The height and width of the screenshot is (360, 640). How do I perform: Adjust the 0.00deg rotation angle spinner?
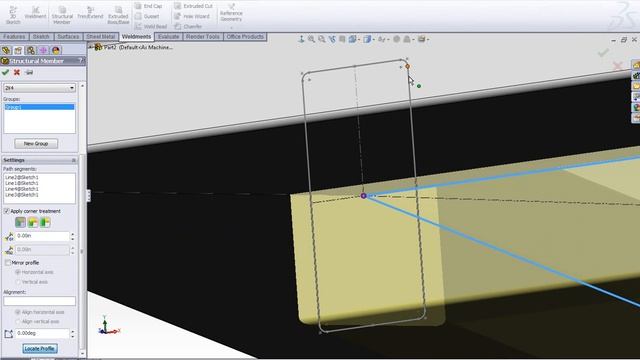(x=73, y=333)
